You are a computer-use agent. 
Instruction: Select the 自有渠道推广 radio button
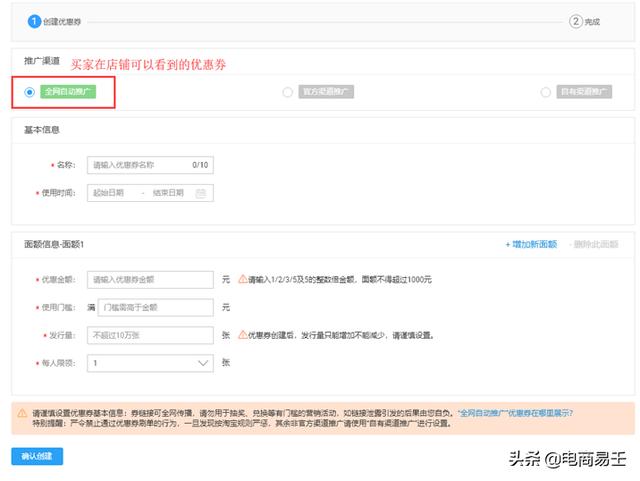(x=546, y=92)
